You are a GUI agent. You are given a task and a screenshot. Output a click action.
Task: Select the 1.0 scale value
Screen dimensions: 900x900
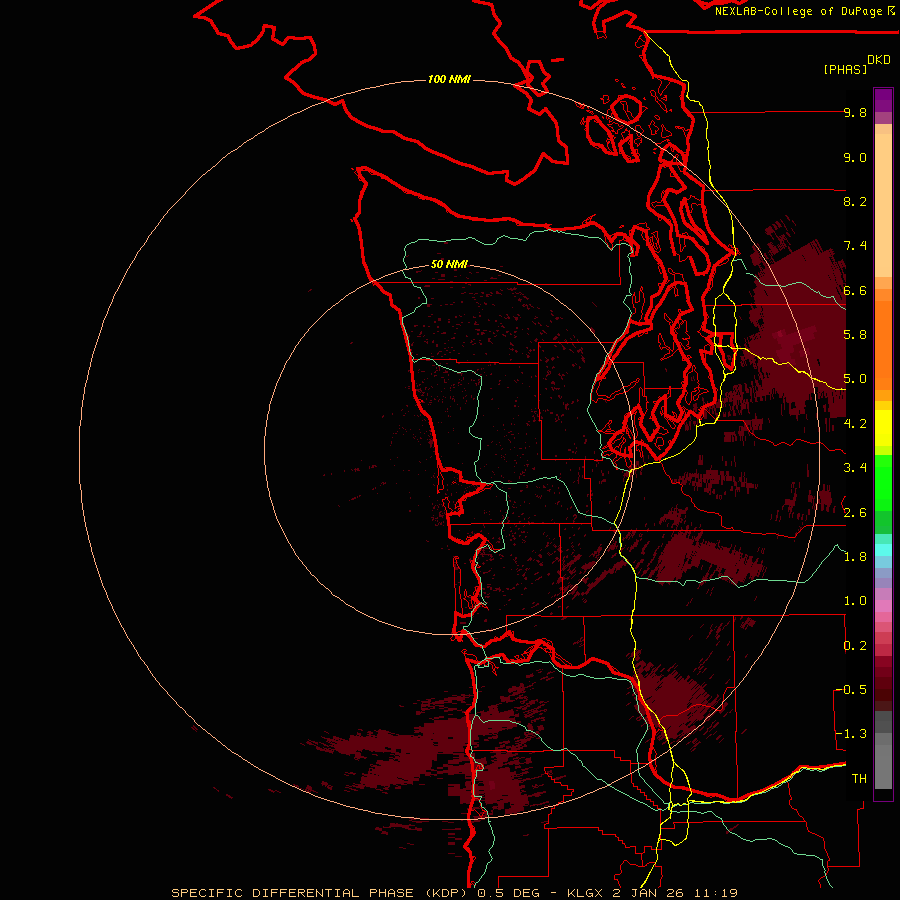[855, 602]
